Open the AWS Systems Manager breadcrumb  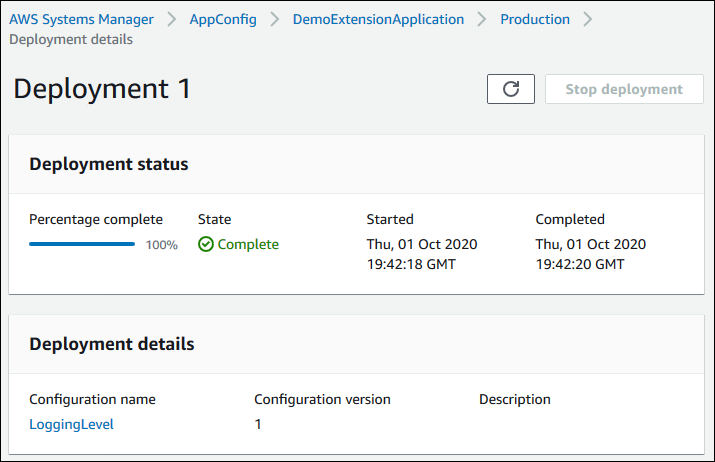81,19
